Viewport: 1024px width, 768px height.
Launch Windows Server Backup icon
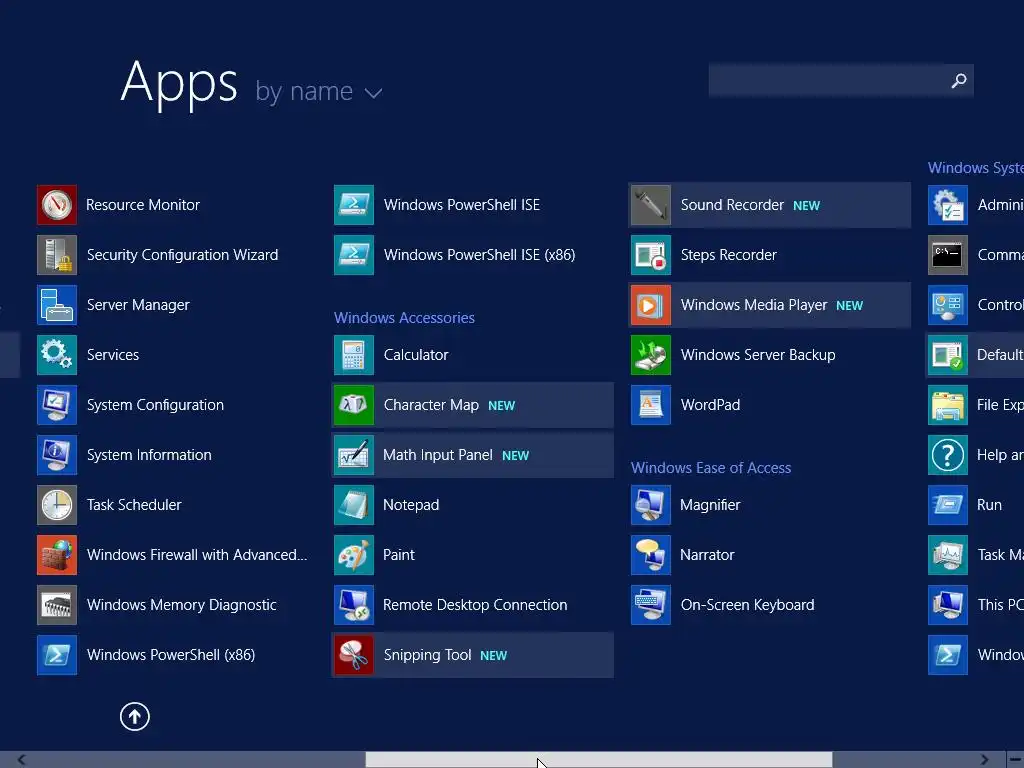[x=651, y=355]
